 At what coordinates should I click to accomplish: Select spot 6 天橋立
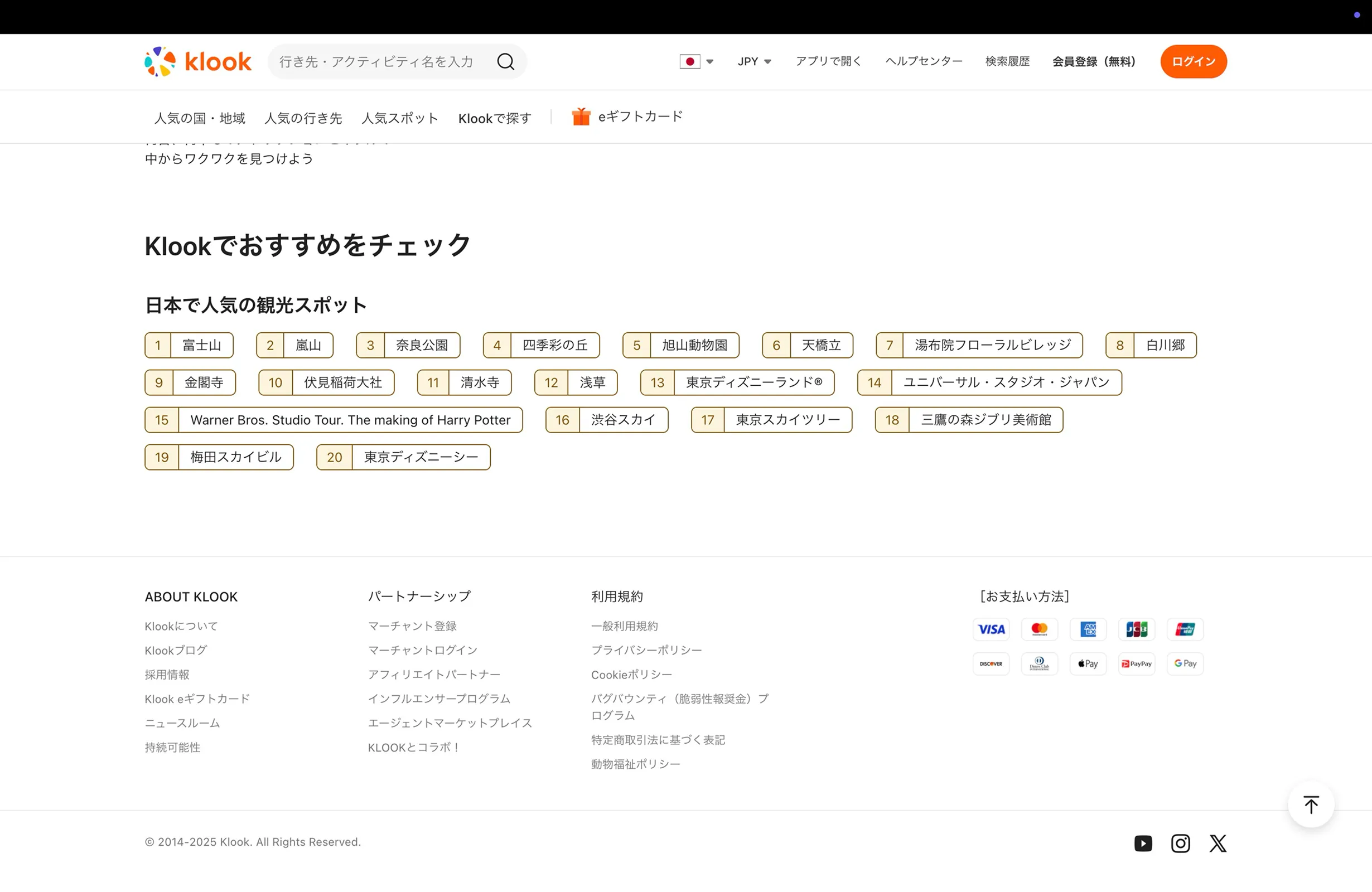pyautogui.click(x=808, y=345)
